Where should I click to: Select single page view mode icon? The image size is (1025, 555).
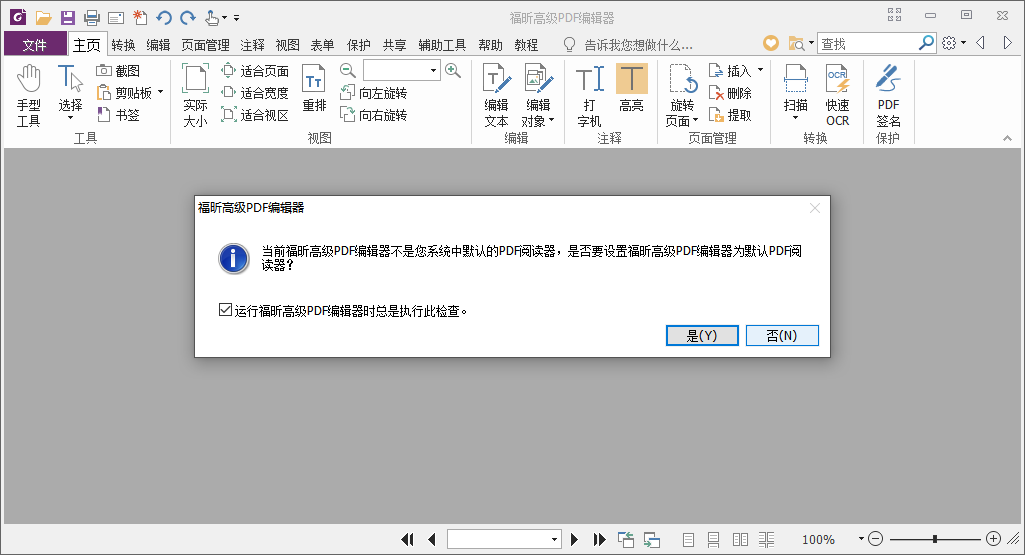(x=688, y=539)
